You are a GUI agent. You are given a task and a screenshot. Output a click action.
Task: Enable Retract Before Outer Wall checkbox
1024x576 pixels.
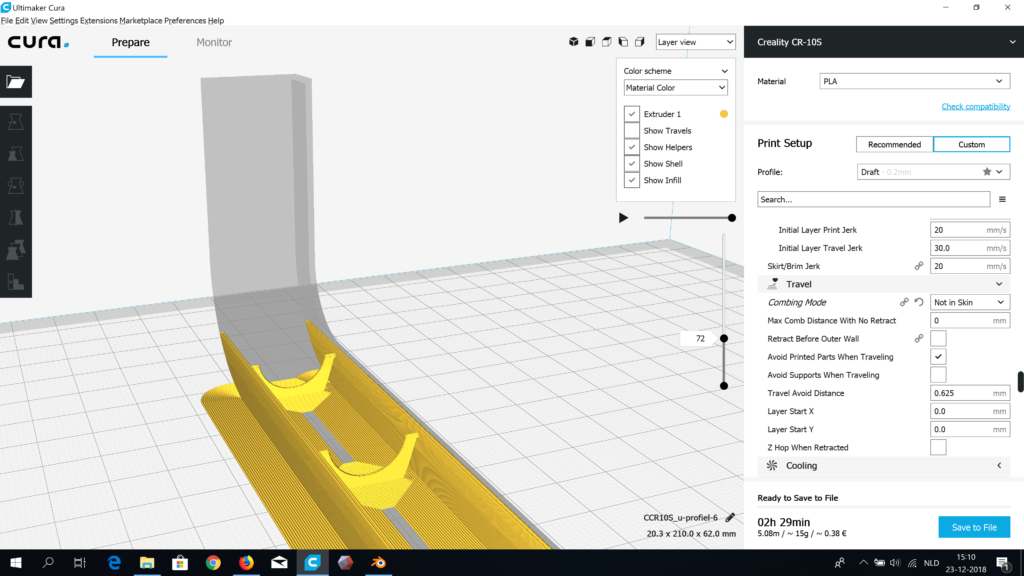tap(938, 338)
